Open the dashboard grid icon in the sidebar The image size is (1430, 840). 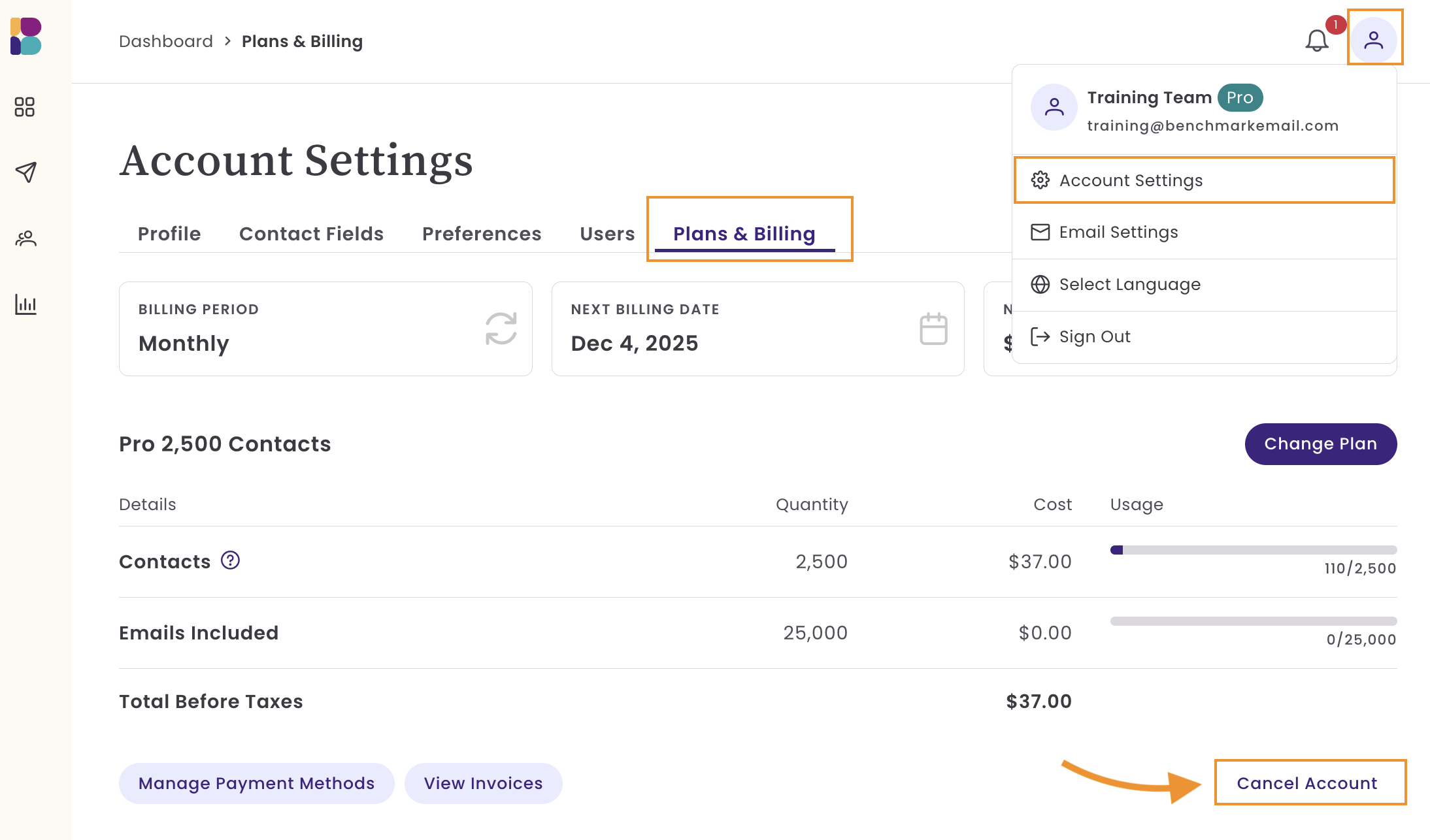point(25,106)
